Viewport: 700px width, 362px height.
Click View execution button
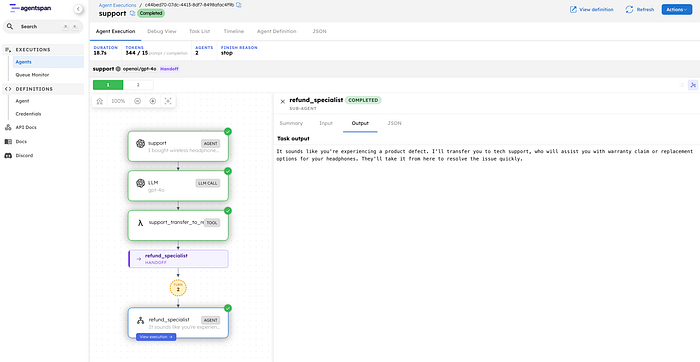tap(156, 337)
